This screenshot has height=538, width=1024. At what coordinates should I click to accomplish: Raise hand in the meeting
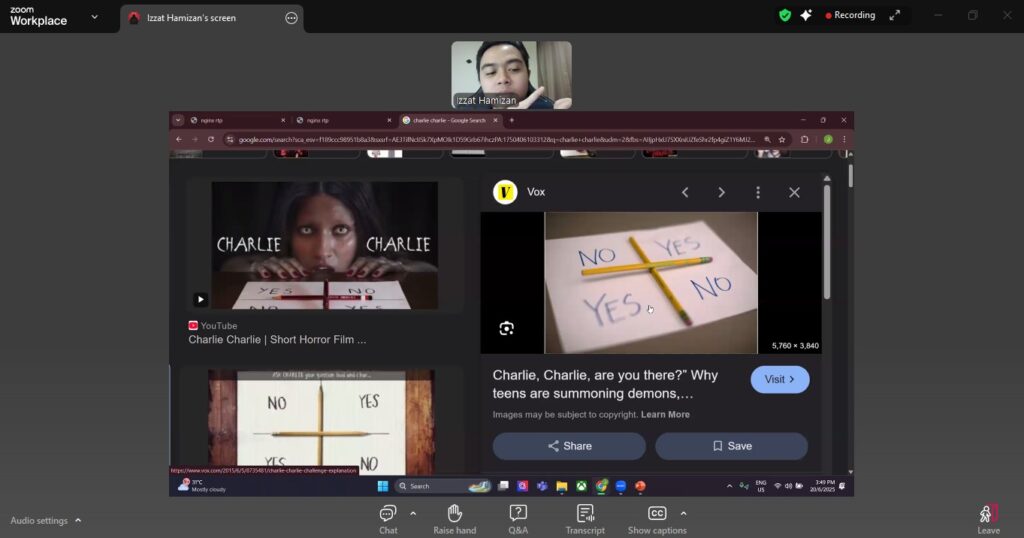(455, 520)
